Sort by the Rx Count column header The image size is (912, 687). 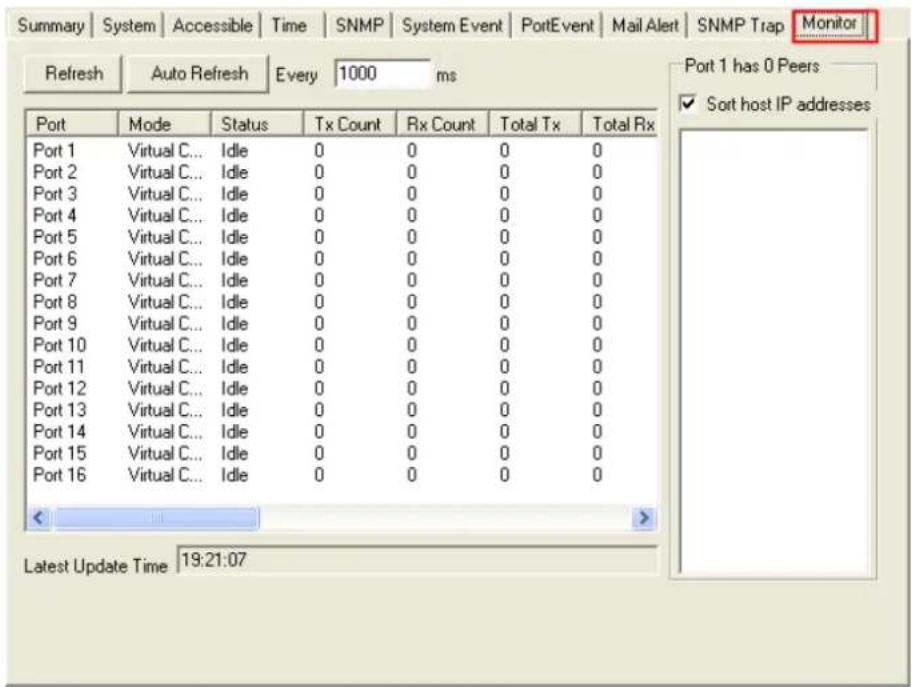tap(443, 124)
